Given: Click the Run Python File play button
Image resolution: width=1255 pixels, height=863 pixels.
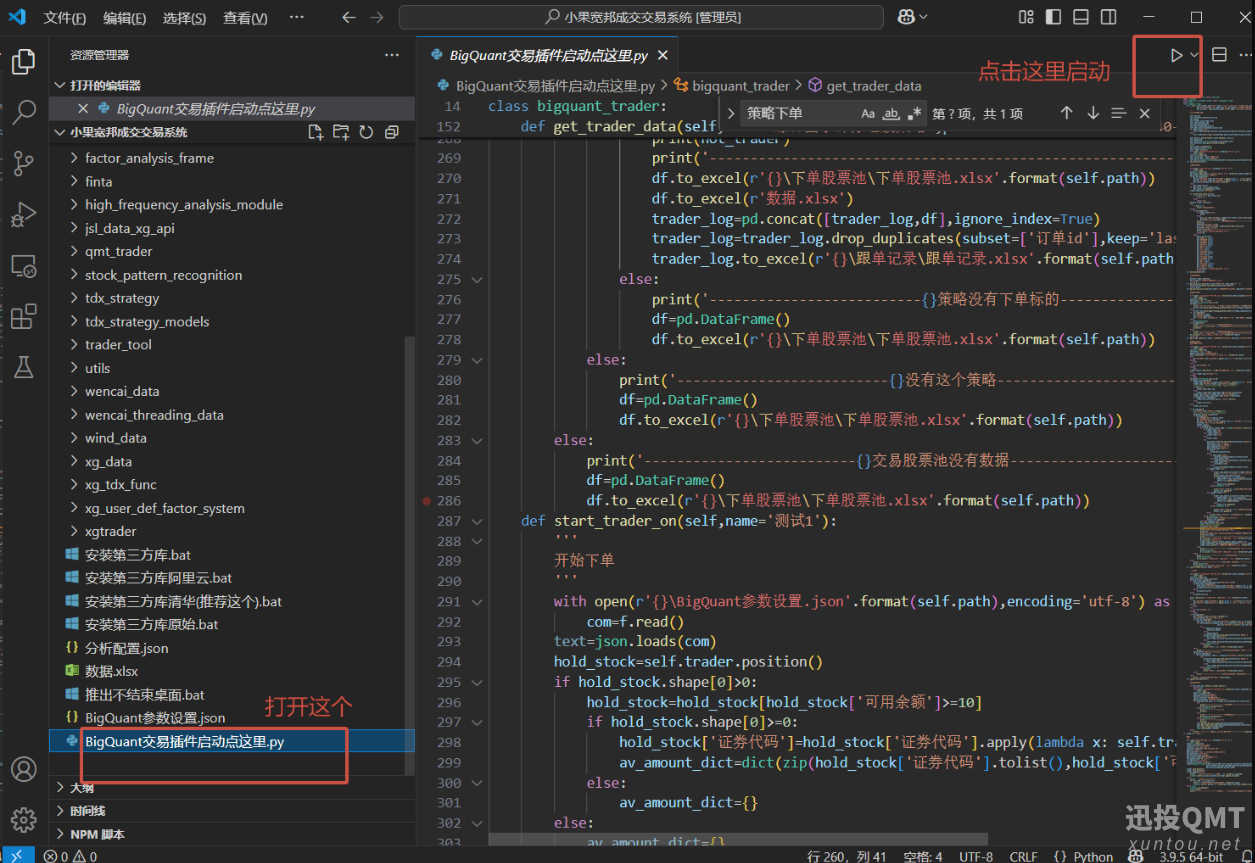Looking at the screenshot, I should 1176,56.
